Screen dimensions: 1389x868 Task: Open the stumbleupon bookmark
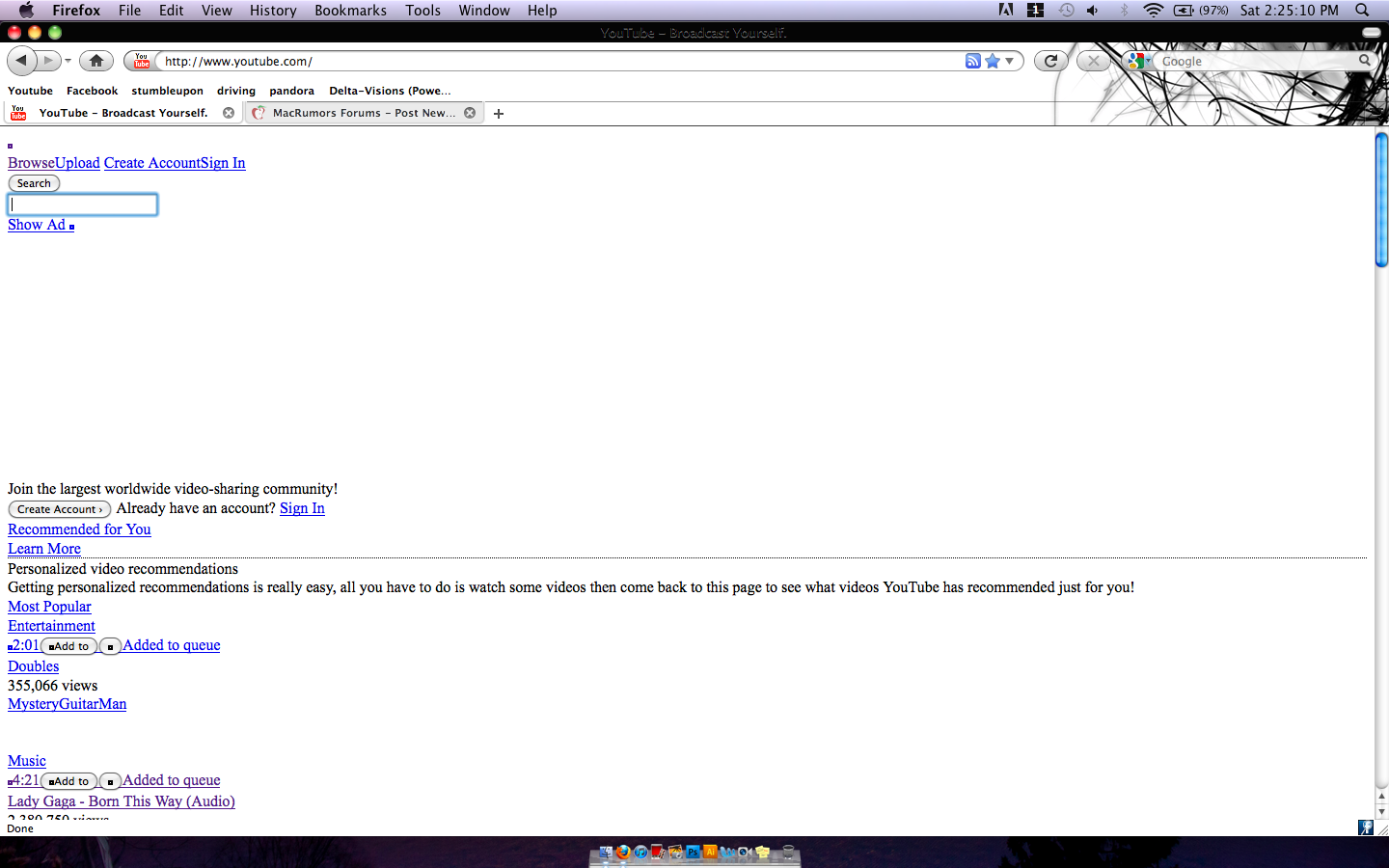click(167, 91)
